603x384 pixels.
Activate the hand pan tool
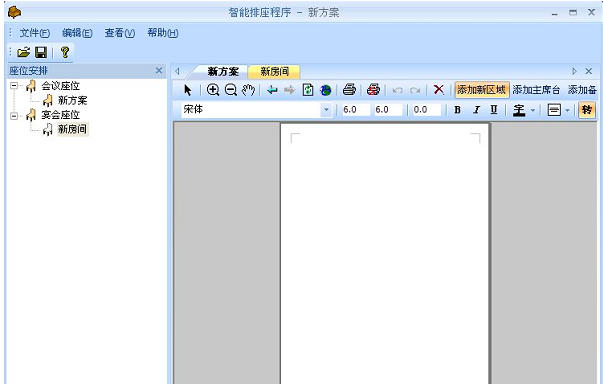(x=248, y=90)
